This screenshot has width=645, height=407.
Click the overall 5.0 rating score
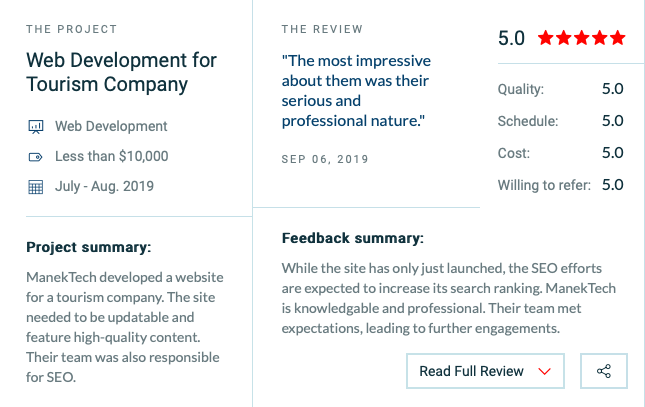[511, 38]
